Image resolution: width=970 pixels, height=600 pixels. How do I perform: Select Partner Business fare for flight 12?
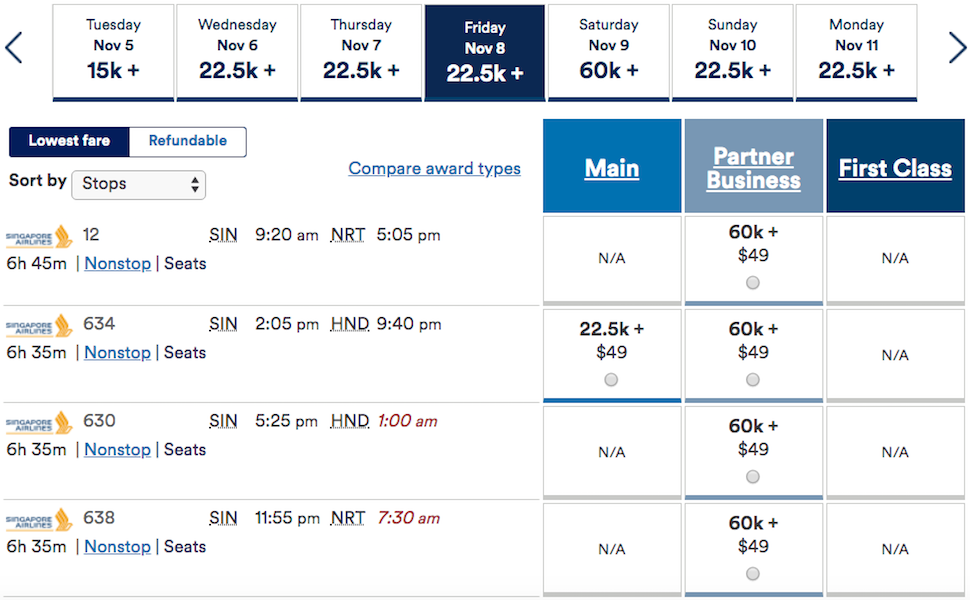753,283
